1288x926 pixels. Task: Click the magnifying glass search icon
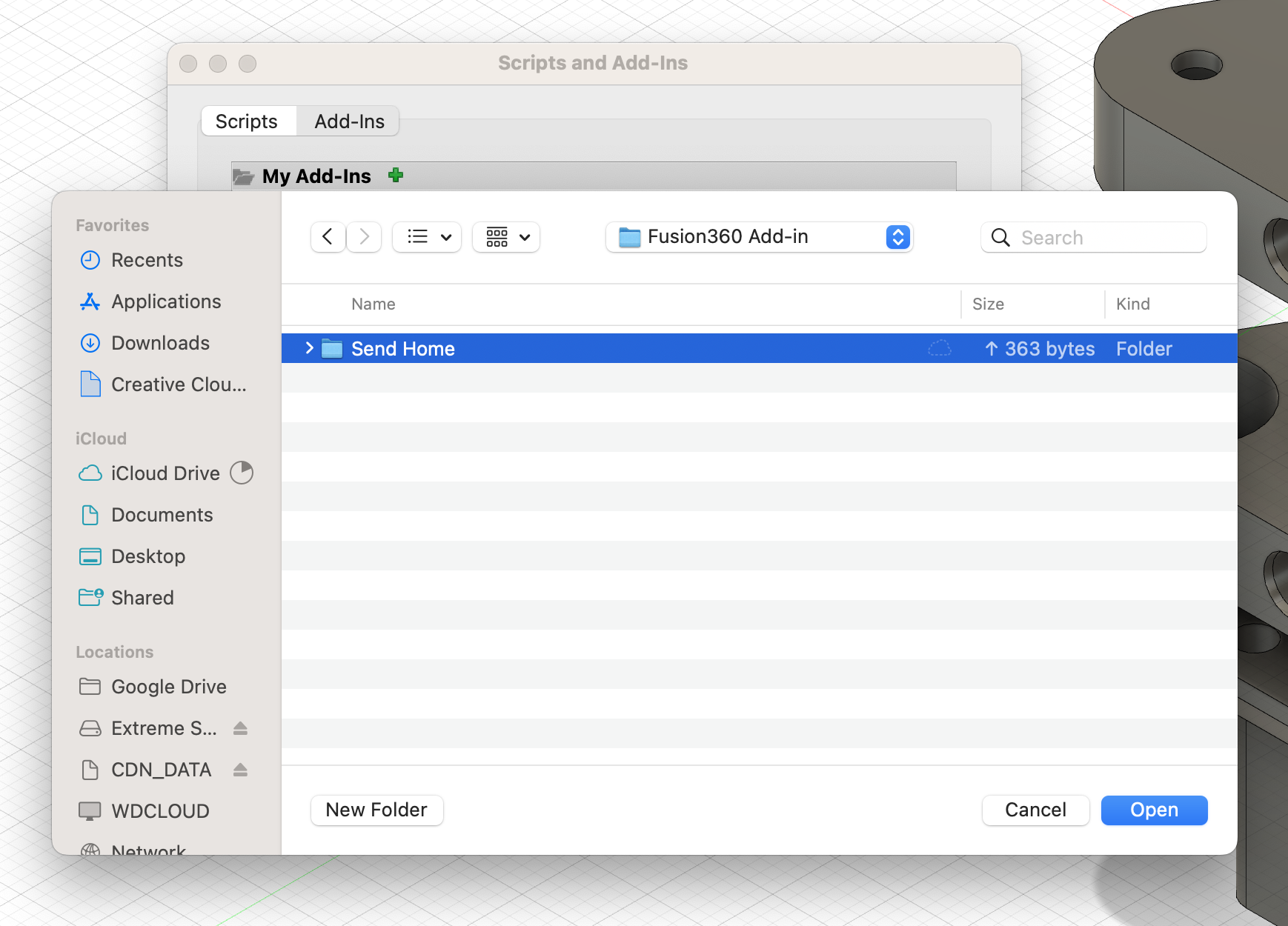click(1000, 237)
